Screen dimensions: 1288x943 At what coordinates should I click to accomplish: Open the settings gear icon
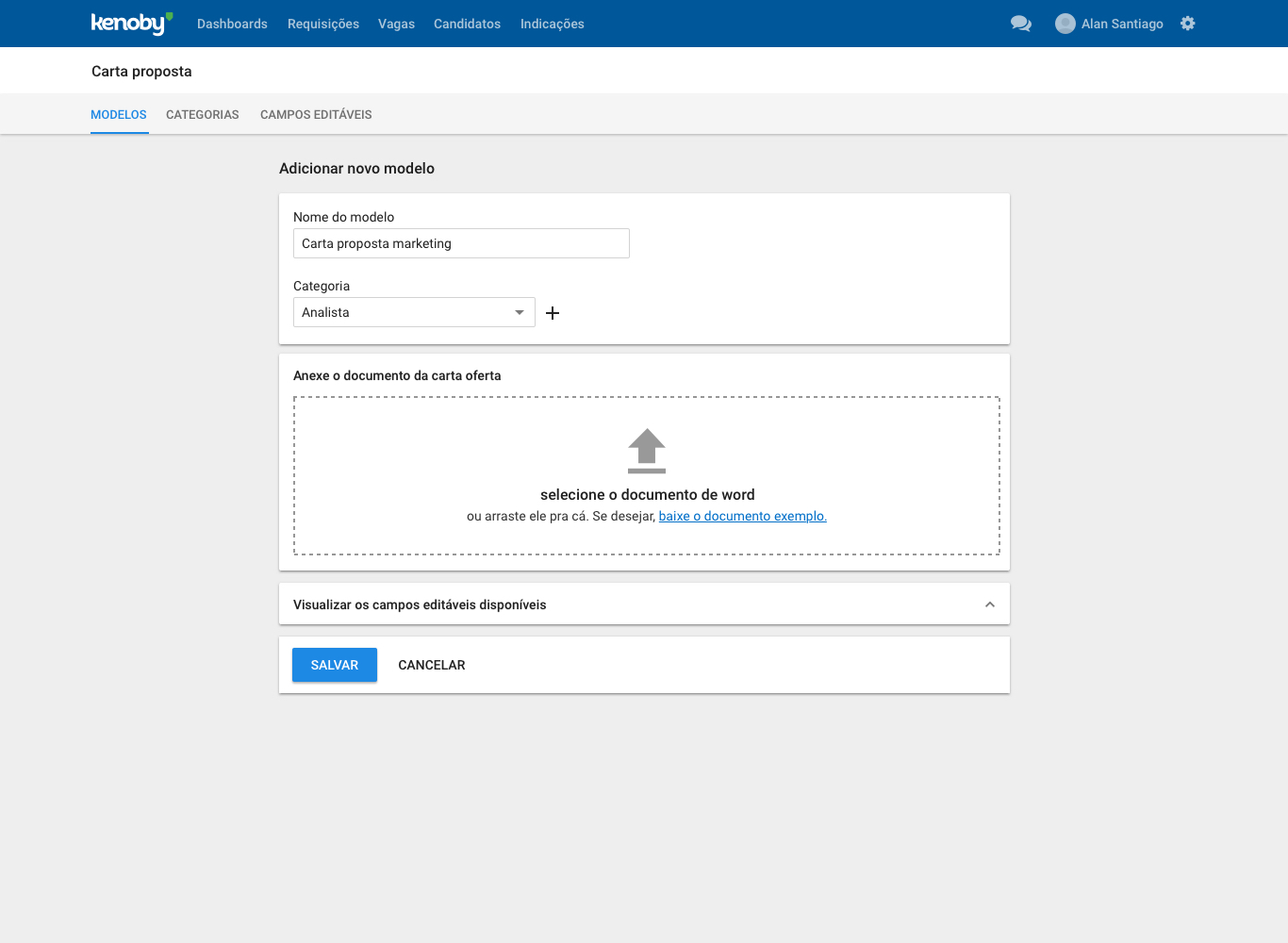(x=1187, y=24)
